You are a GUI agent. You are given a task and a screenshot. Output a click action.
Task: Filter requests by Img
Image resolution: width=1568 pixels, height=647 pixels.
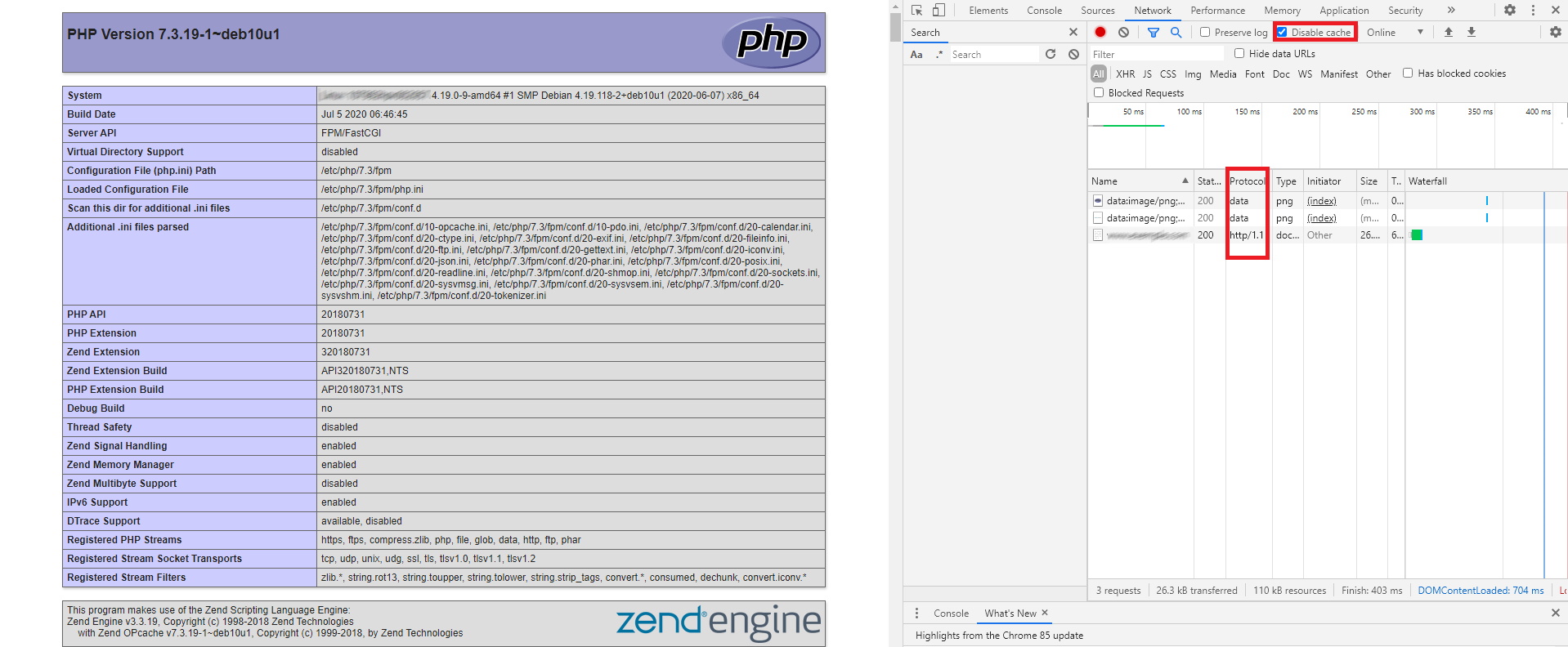(1193, 74)
